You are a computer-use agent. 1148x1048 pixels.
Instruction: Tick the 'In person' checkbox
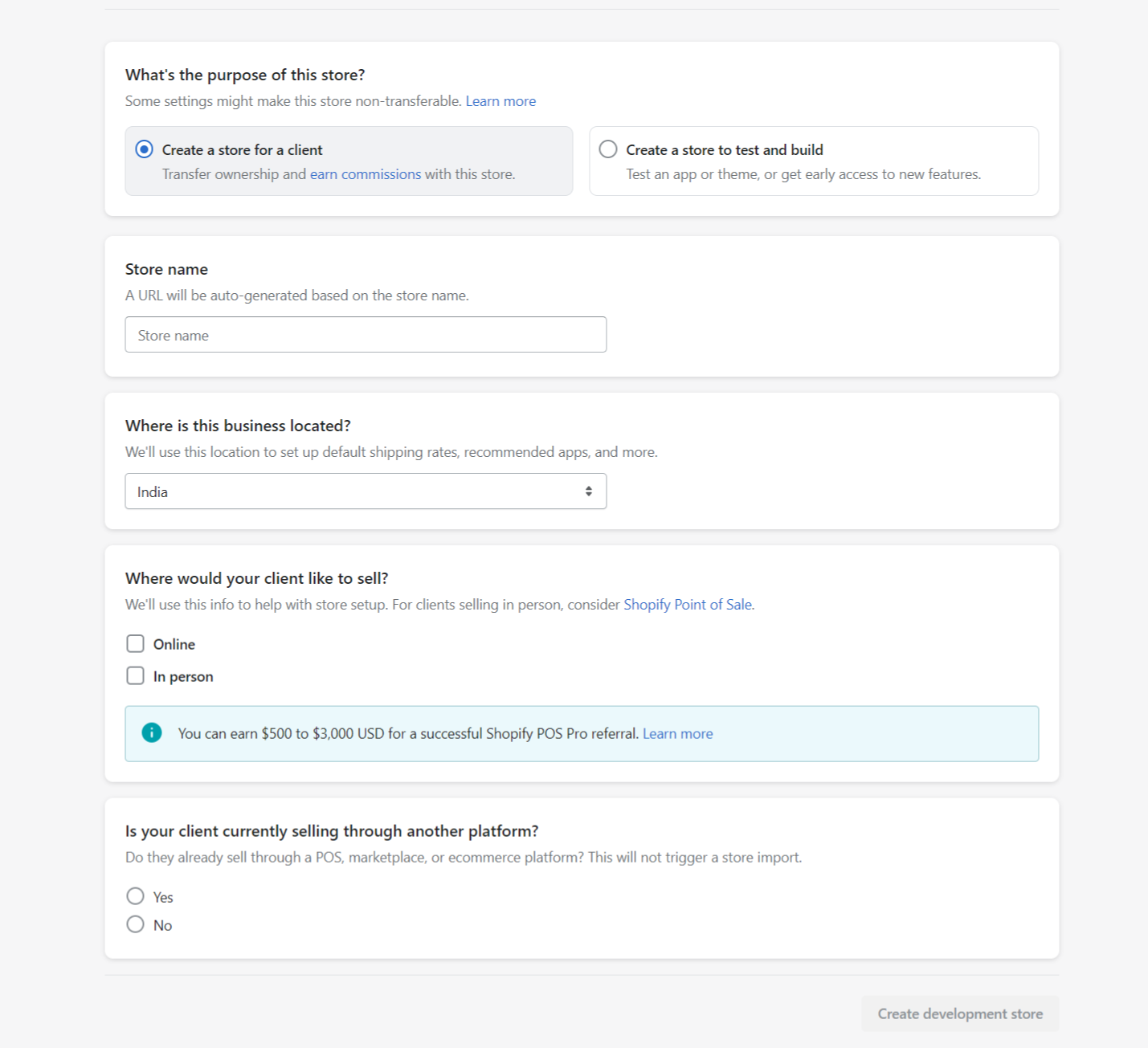[x=135, y=676]
